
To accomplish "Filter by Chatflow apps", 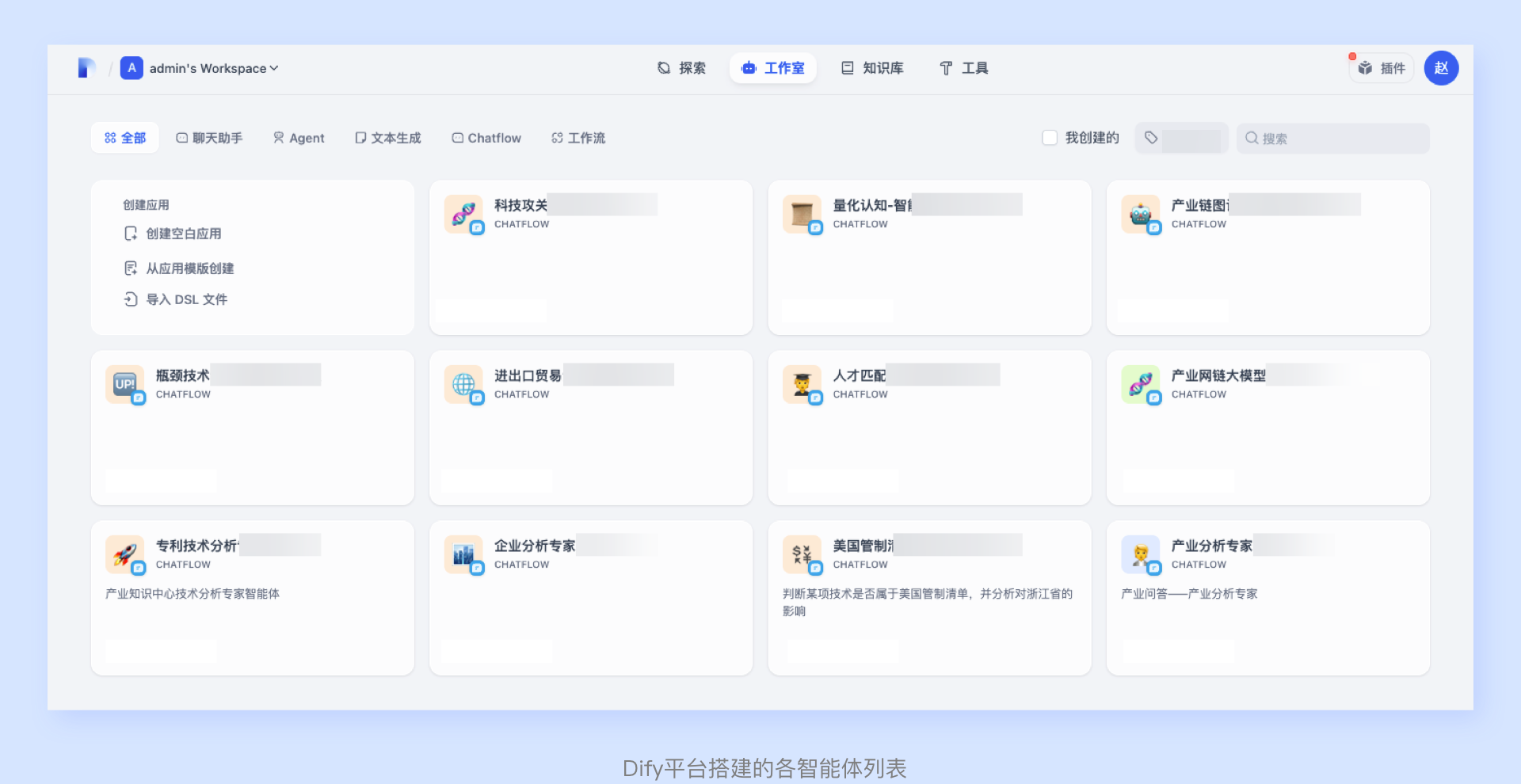I will (486, 138).
